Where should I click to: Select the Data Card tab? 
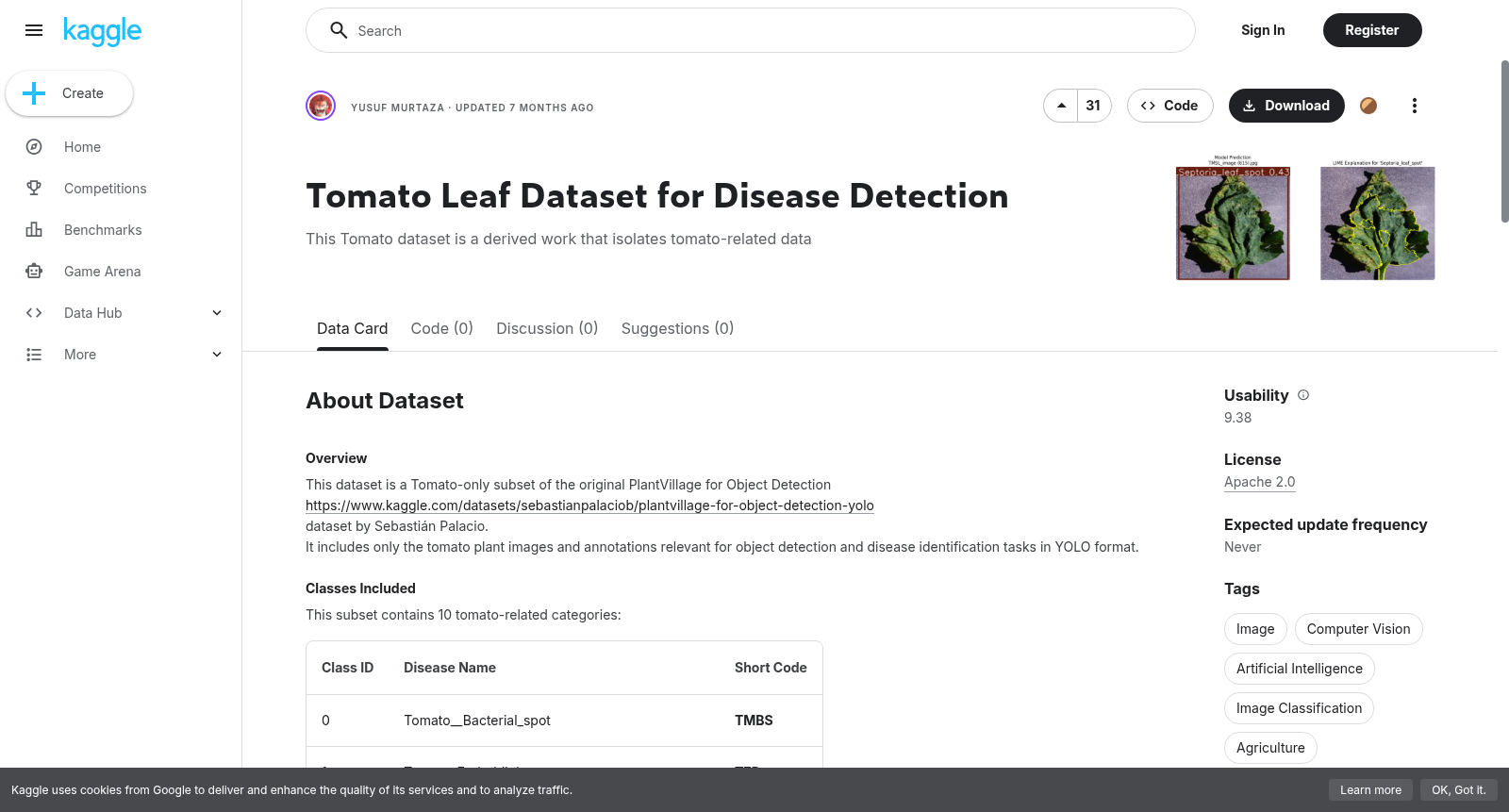point(353,328)
